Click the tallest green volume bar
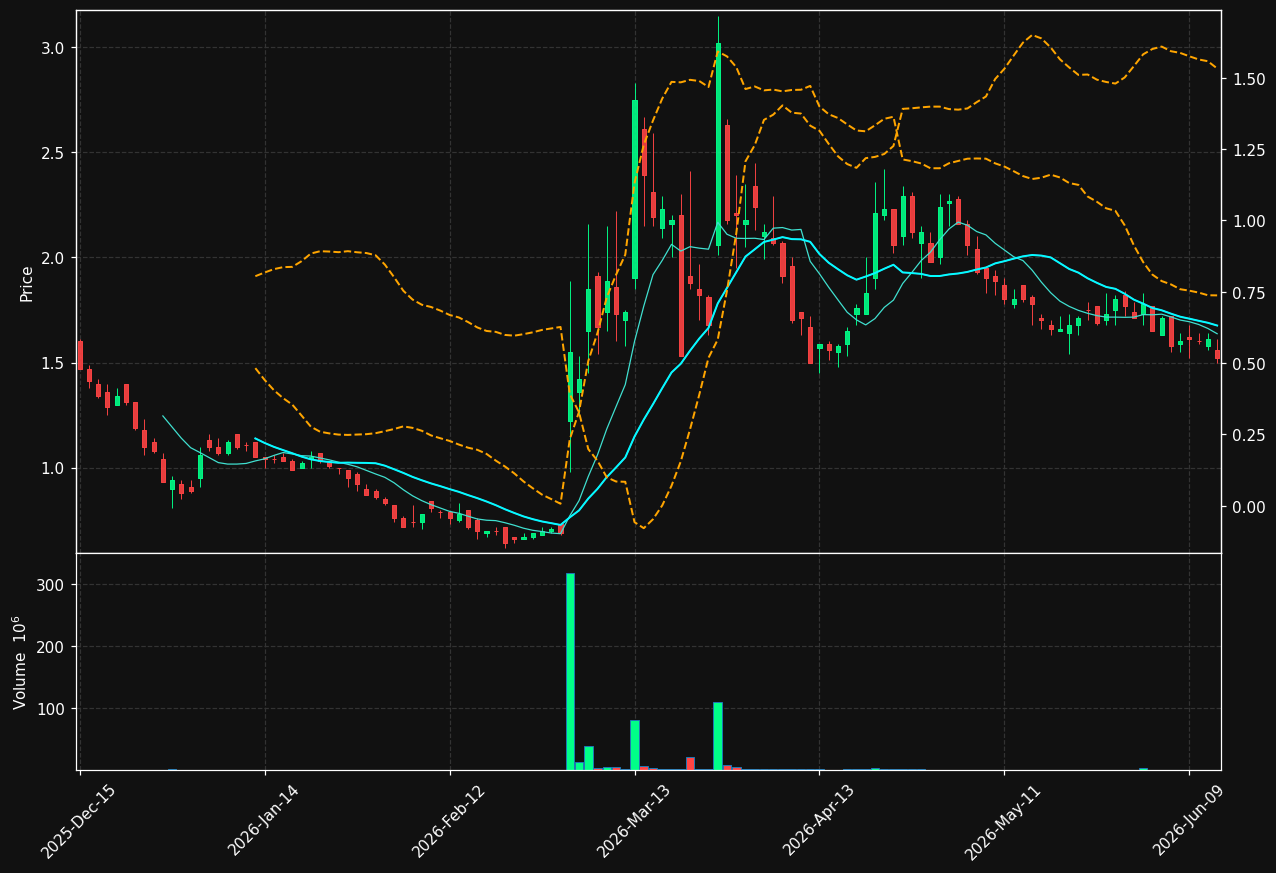 tap(570, 671)
